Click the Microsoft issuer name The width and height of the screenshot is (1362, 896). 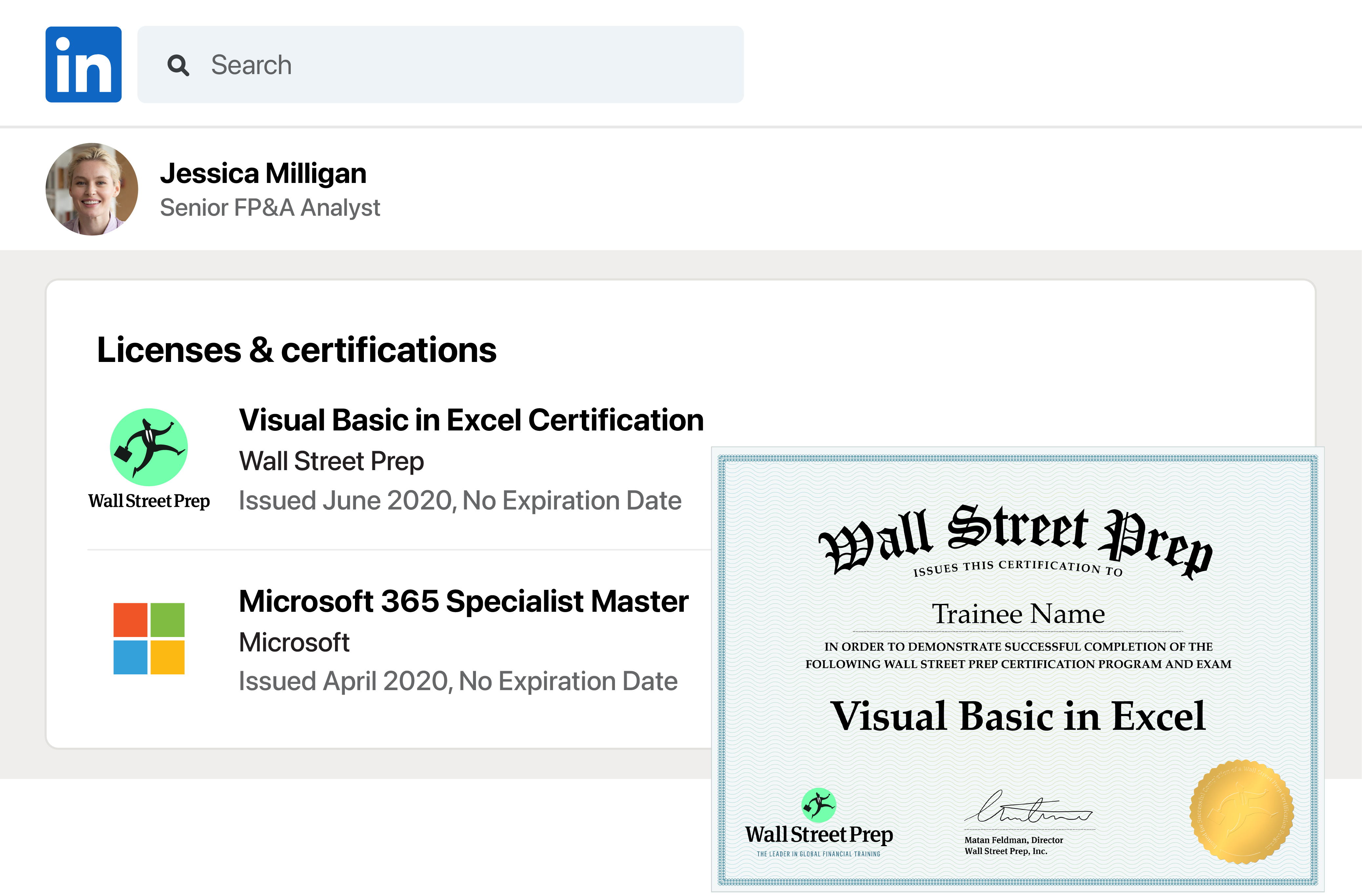click(x=294, y=642)
